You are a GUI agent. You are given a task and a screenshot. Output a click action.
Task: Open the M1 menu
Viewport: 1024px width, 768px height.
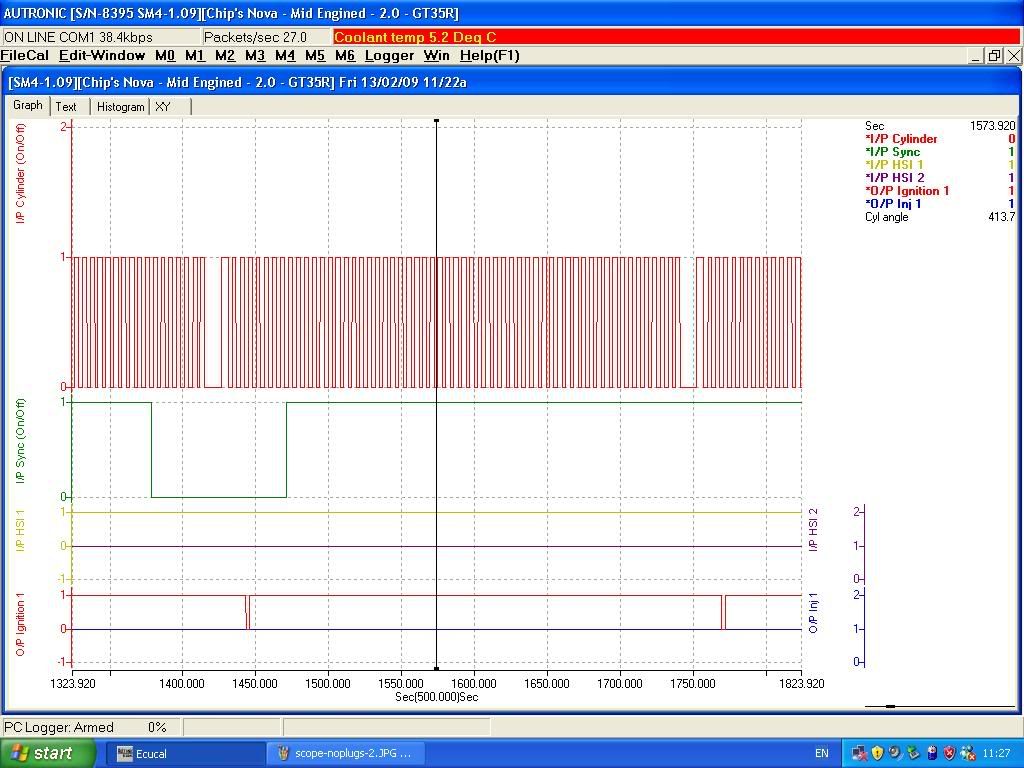pos(195,56)
